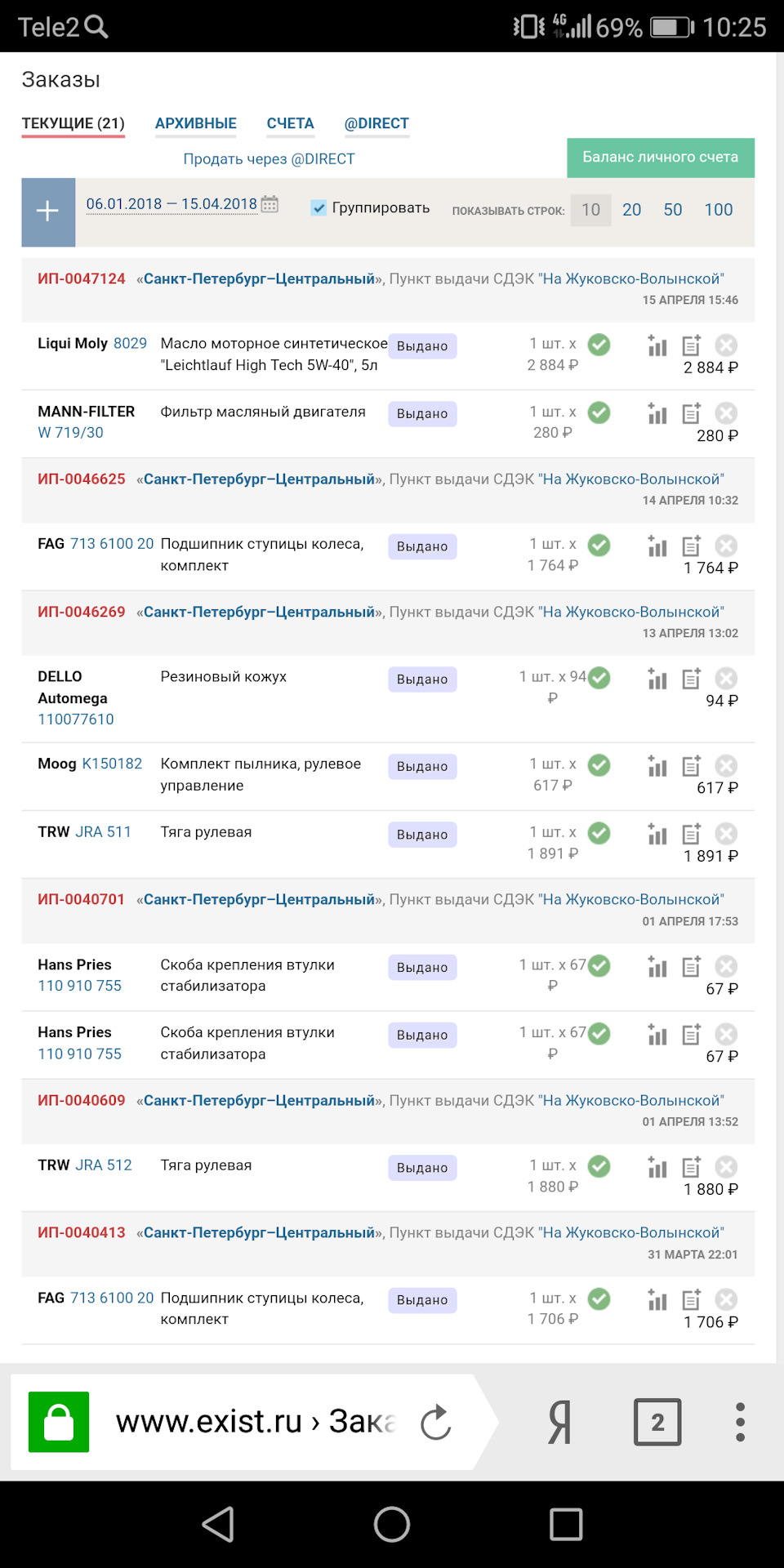The height and width of the screenshot is (1568, 784).
Task: Follow the Продать через @DIRECT link
Action: [x=269, y=158]
